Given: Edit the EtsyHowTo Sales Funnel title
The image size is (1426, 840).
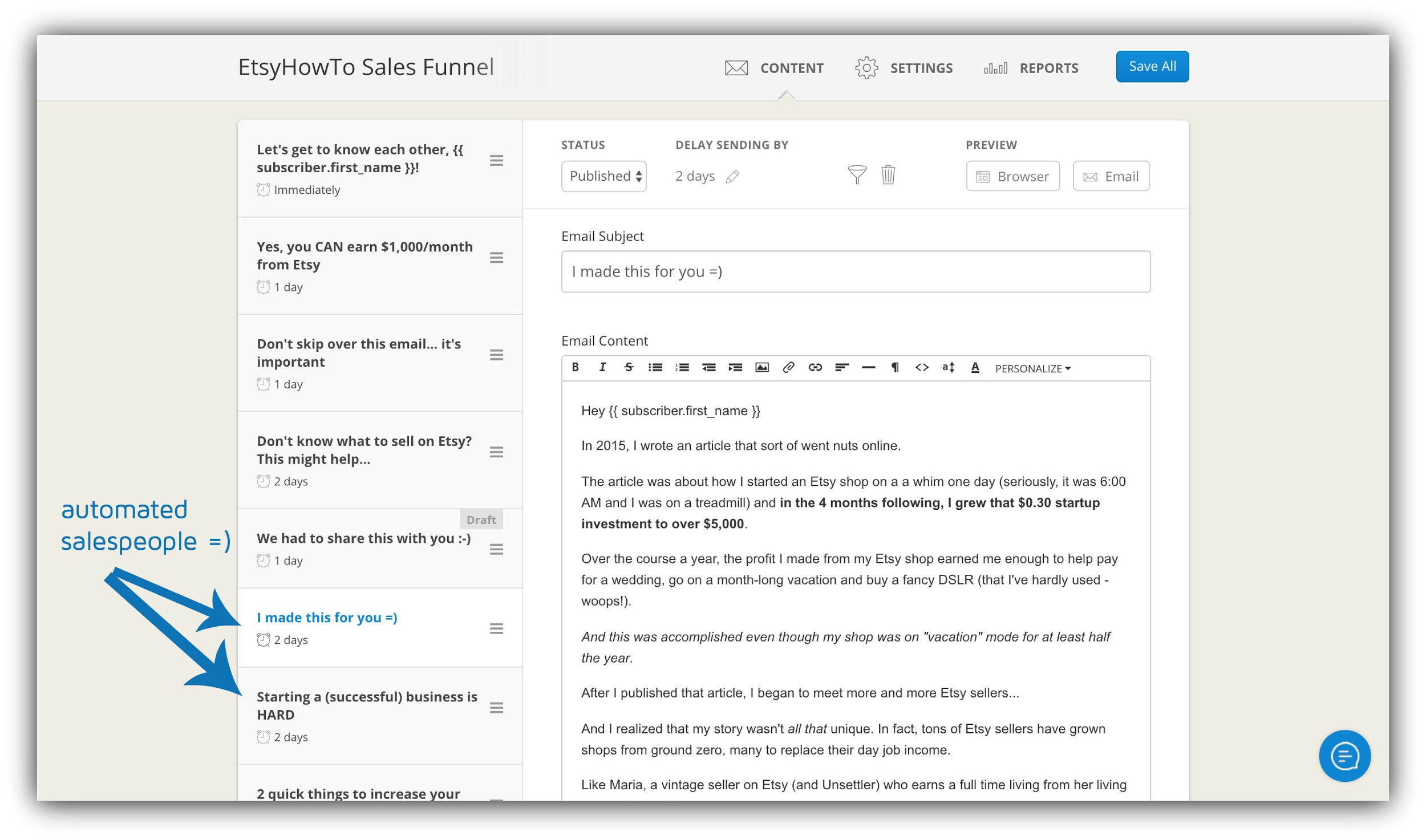Looking at the screenshot, I should tap(366, 67).
